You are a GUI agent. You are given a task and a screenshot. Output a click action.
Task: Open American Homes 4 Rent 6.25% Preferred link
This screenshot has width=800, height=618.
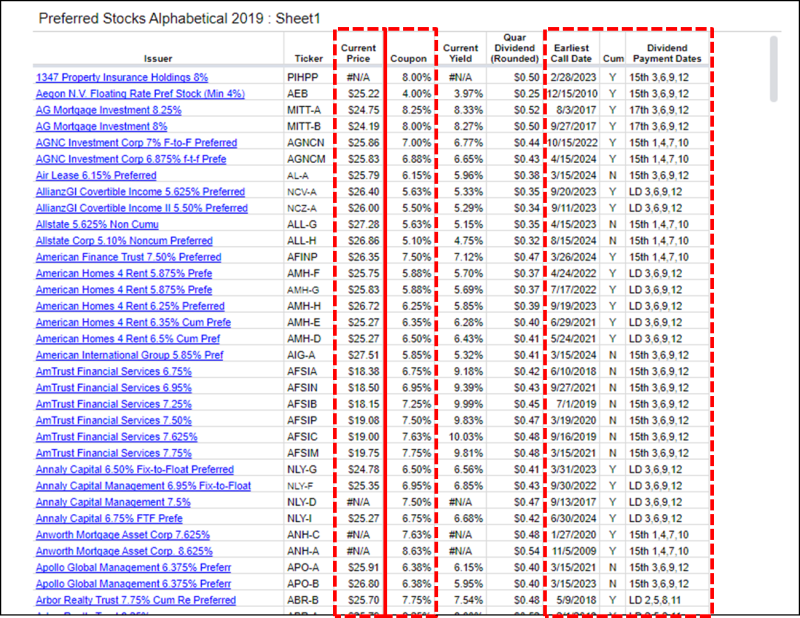(x=130, y=306)
